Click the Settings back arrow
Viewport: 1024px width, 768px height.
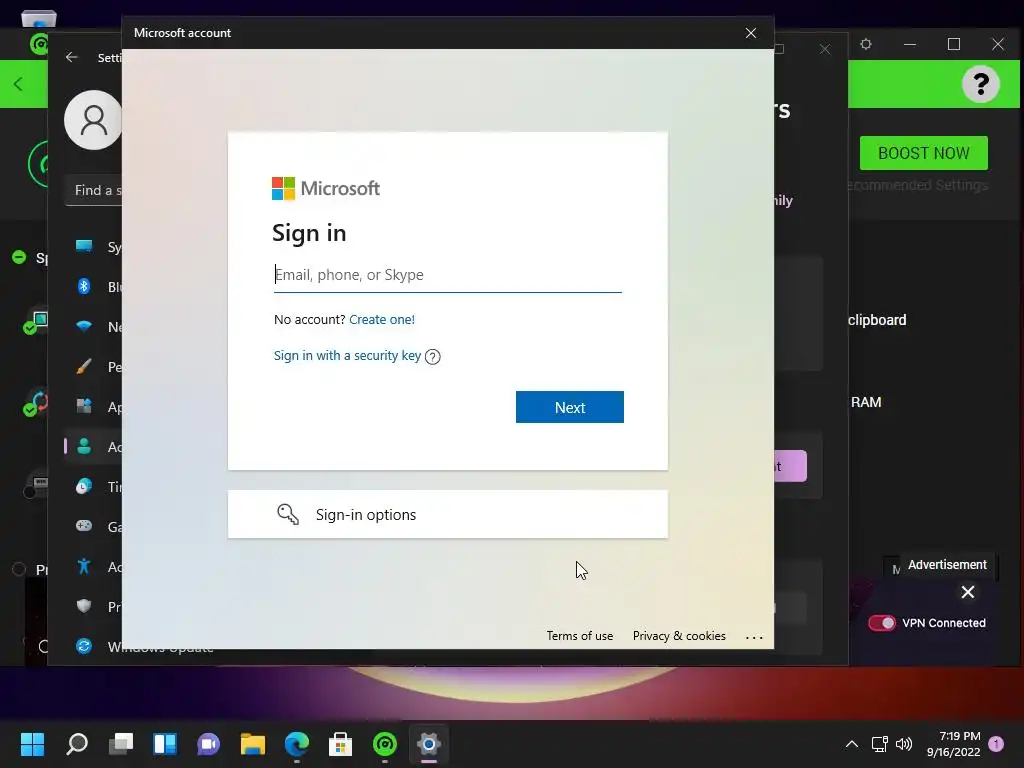pos(72,57)
